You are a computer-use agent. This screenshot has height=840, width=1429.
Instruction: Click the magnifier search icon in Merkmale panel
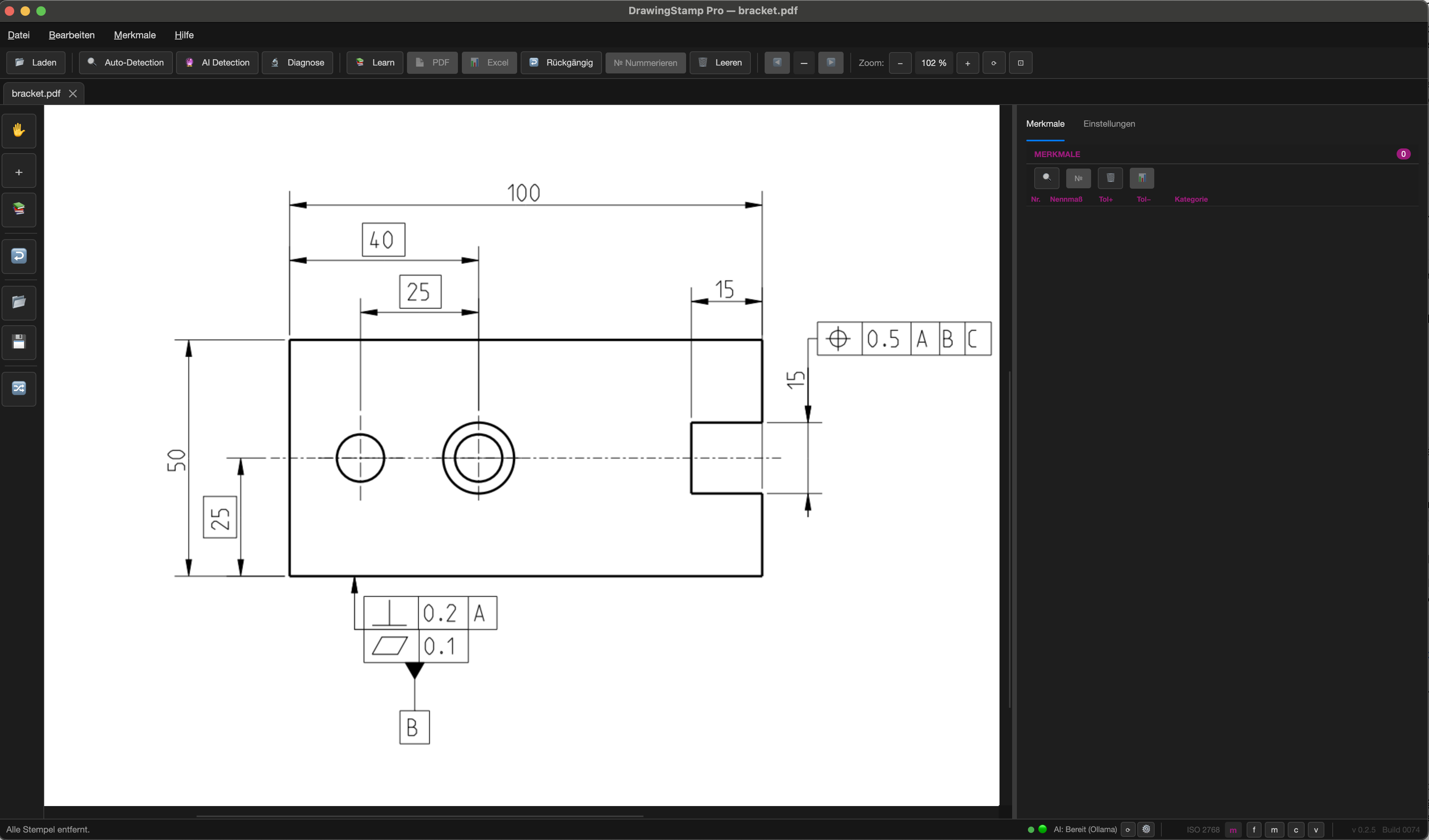(x=1046, y=178)
